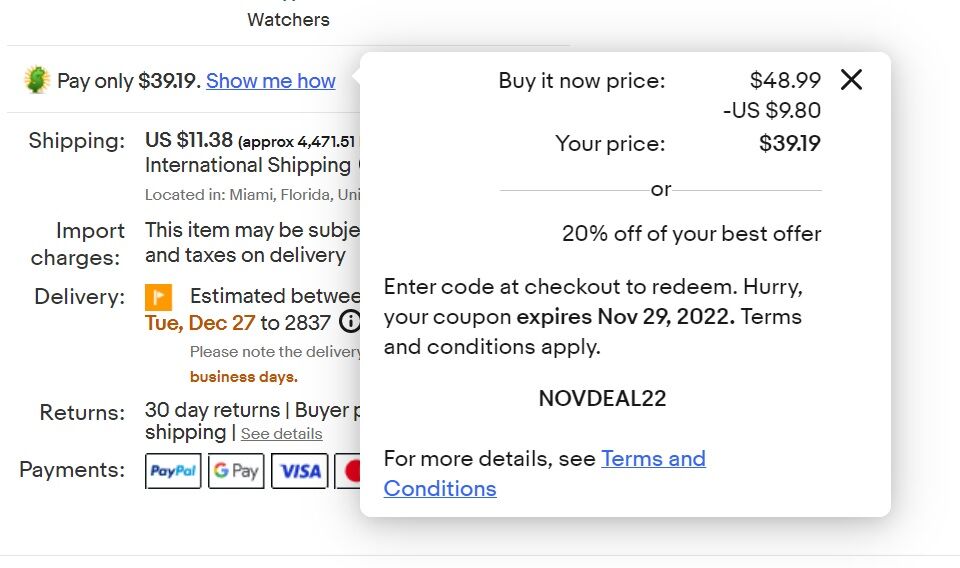Click the "expires Nov 29, 2022" text

coord(625,317)
